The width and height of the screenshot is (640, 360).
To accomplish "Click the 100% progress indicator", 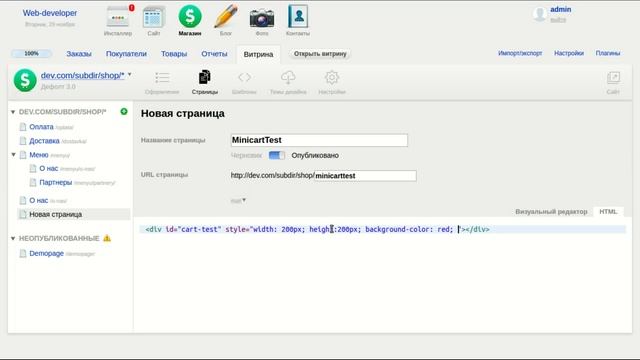I will (x=31, y=53).
